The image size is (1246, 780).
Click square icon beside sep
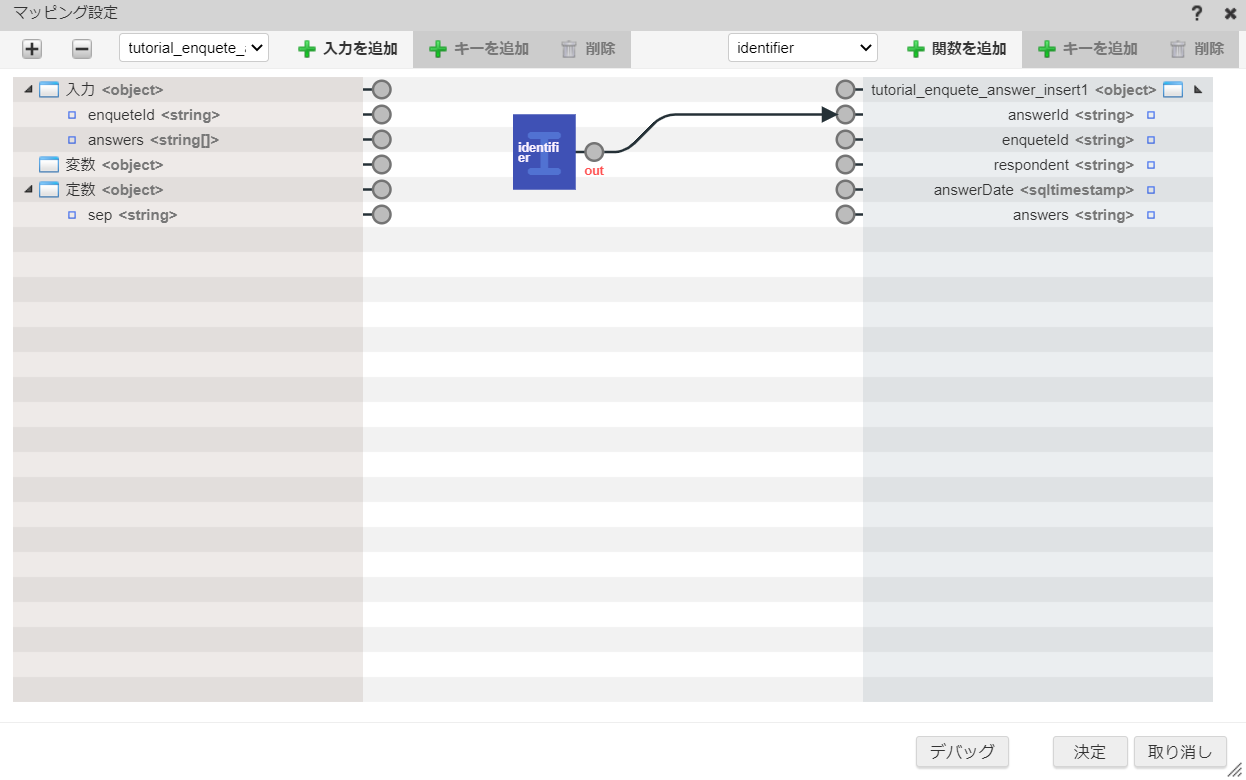pyautogui.click(x=72, y=215)
